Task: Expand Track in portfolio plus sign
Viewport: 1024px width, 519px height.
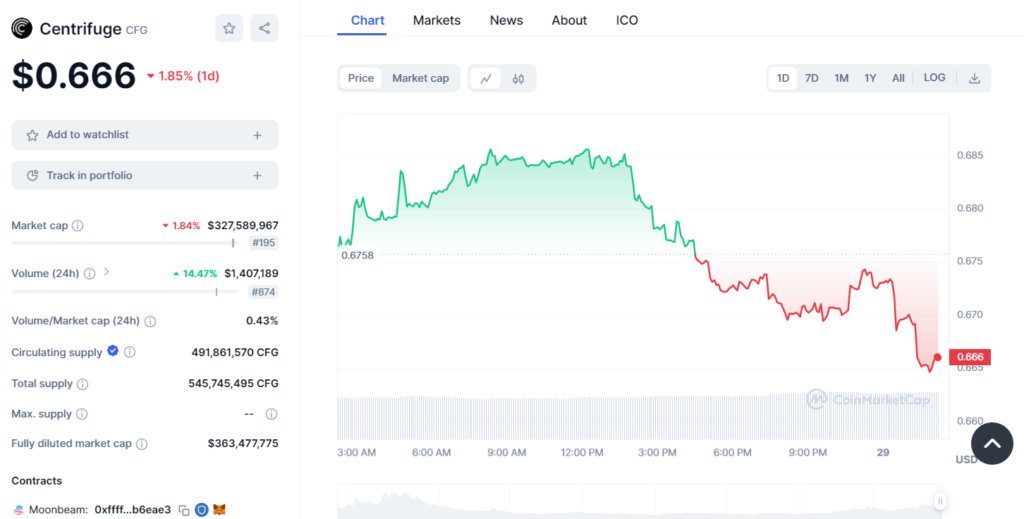Action: [257, 176]
